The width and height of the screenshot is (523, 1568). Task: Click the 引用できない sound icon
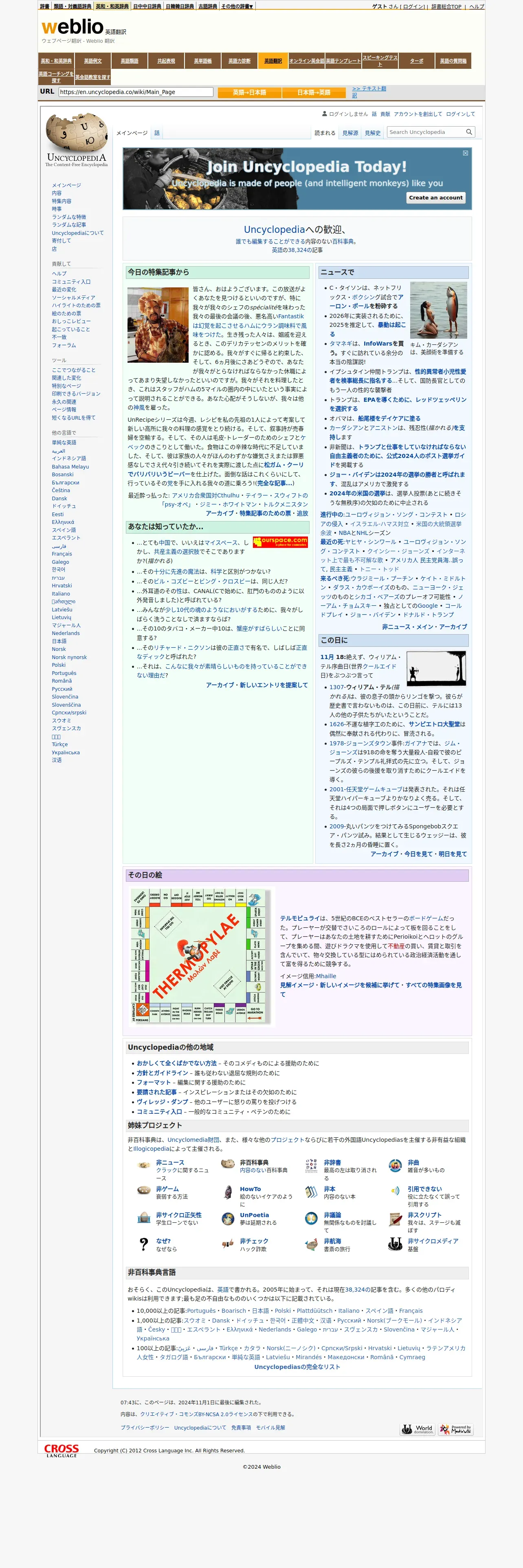click(x=395, y=1191)
